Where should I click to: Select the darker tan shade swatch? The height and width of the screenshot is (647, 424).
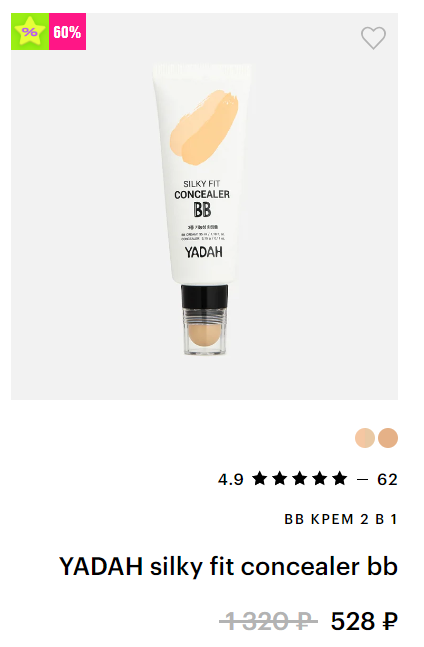[388, 438]
